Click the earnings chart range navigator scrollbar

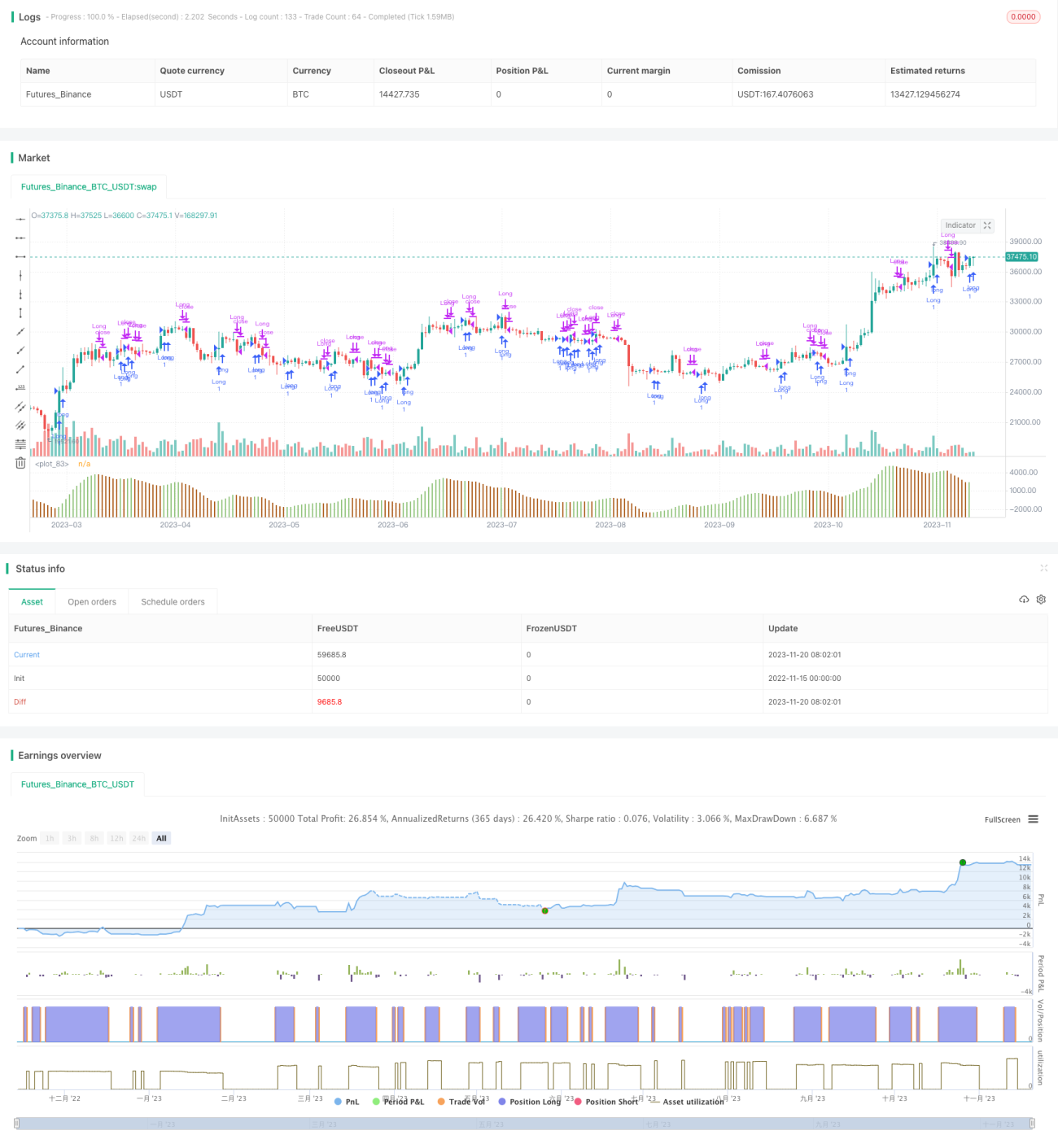[x=525, y=1124]
